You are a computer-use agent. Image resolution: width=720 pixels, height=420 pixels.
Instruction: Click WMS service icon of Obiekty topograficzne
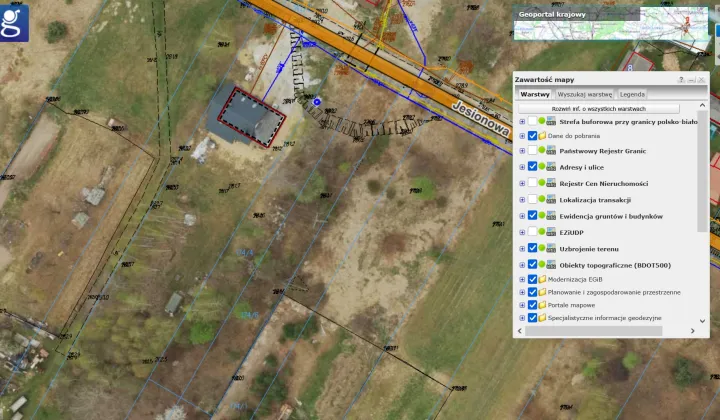coord(551,265)
